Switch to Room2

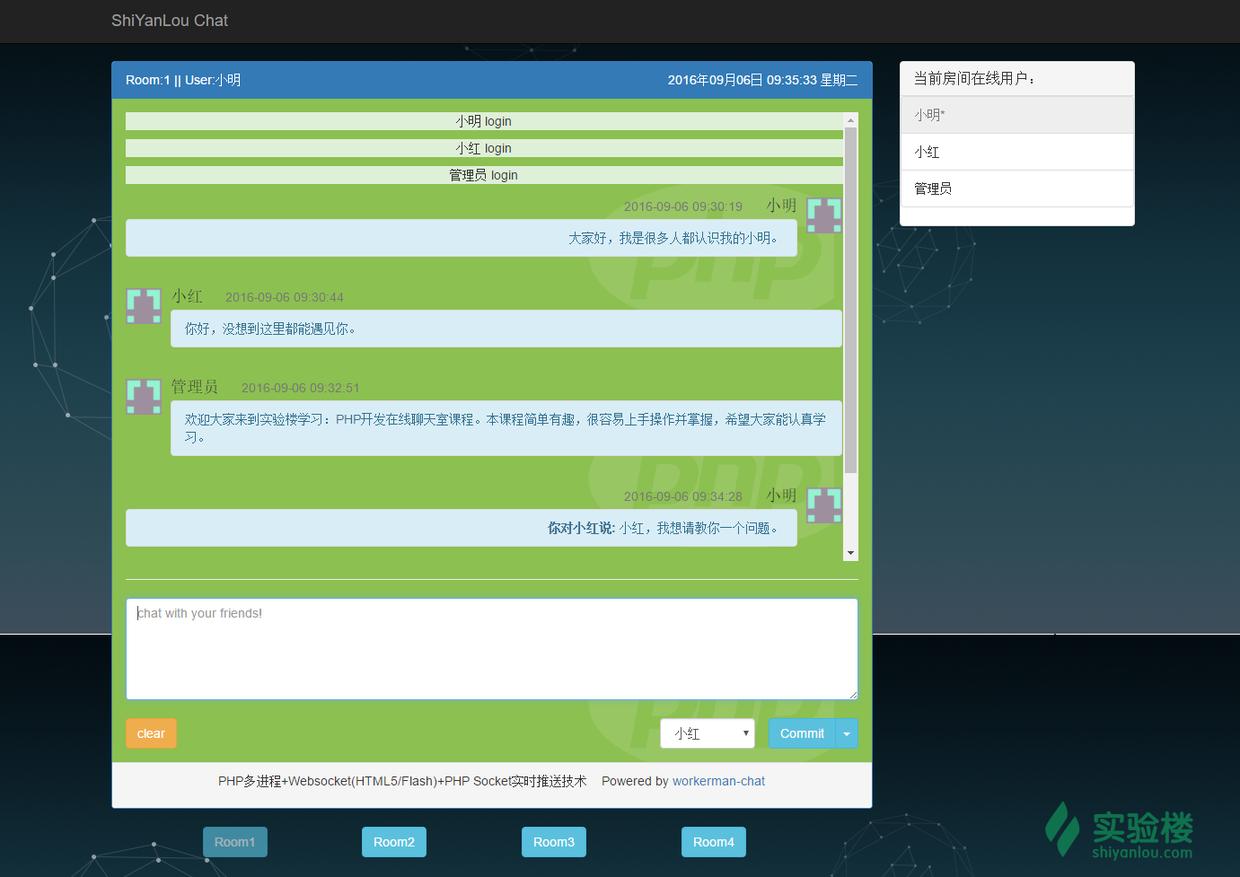(393, 841)
